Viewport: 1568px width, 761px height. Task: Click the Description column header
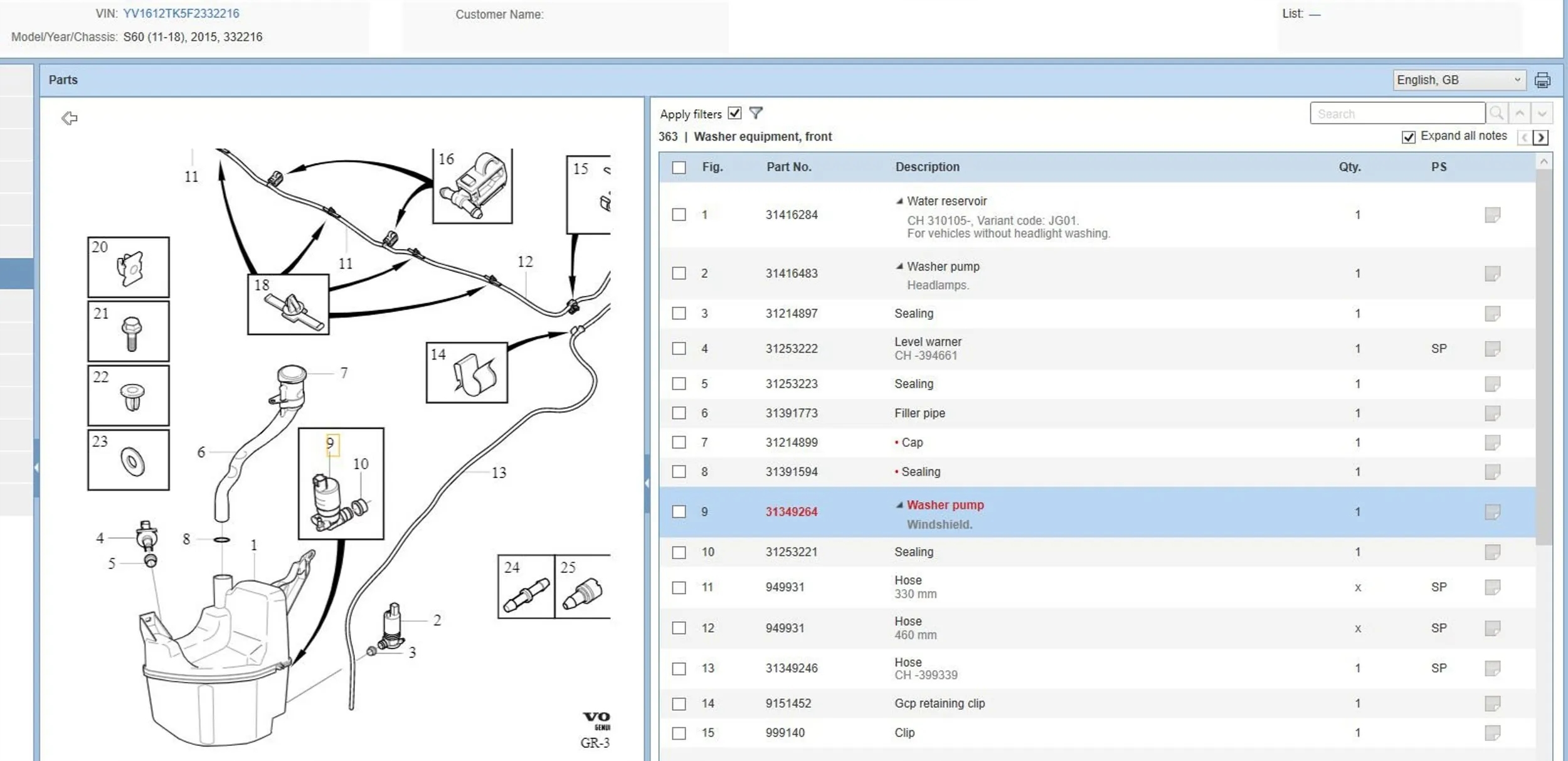pos(927,167)
